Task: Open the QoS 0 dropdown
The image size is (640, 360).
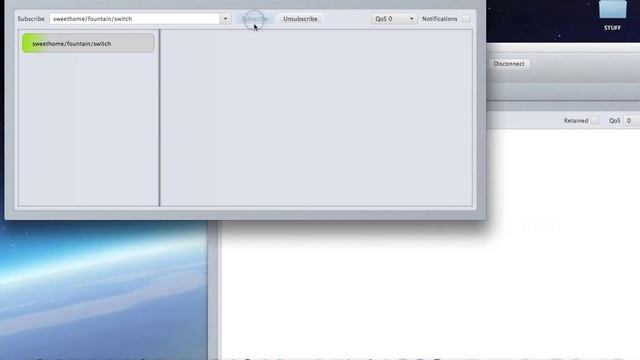Action: 394,19
